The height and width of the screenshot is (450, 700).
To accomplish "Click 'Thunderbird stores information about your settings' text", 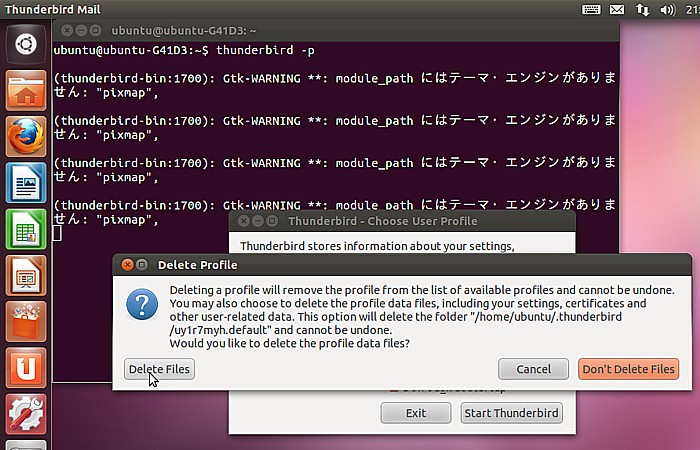I will [377, 246].
